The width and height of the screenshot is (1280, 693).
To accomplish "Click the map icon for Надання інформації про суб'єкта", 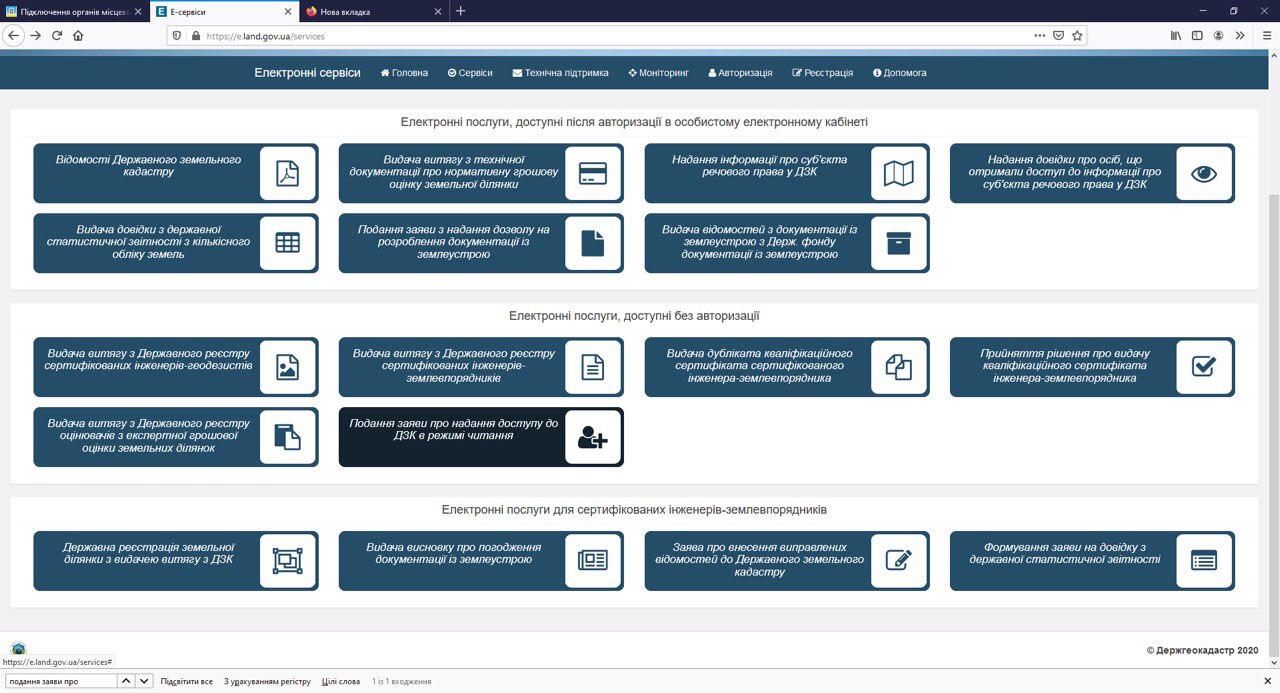I will (x=899, y=173).
